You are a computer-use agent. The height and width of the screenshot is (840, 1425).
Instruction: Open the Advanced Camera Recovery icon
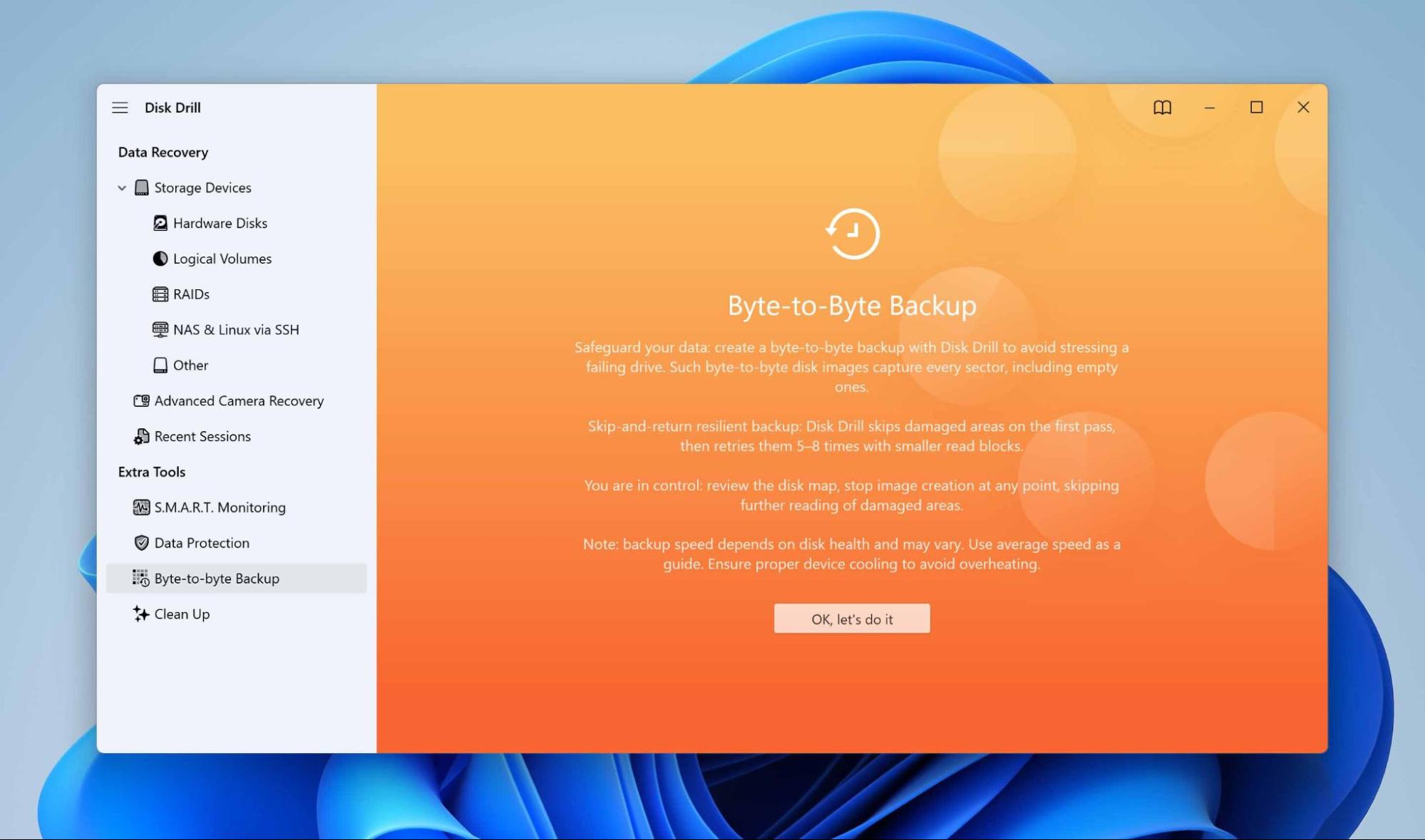point(141,400)
